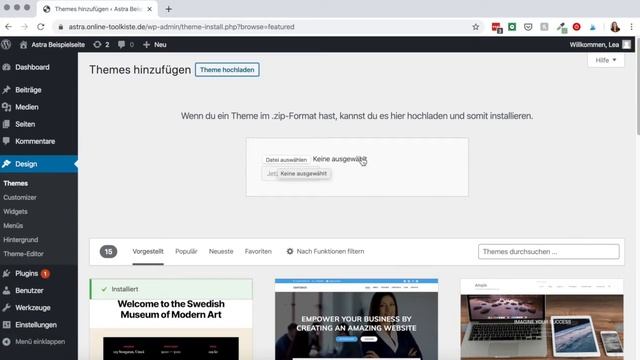Switch to the Neueste tab

coord(221,251)
